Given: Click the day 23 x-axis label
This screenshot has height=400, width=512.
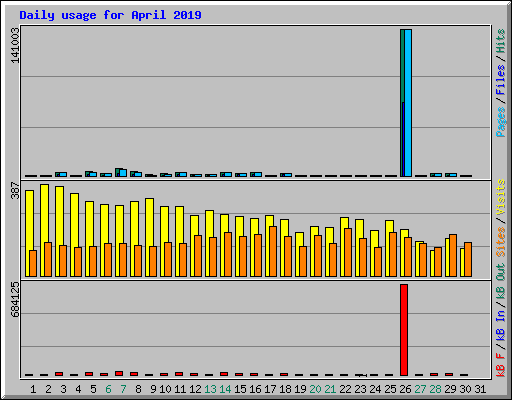Looking at the screenshot, I should [360, 389].
